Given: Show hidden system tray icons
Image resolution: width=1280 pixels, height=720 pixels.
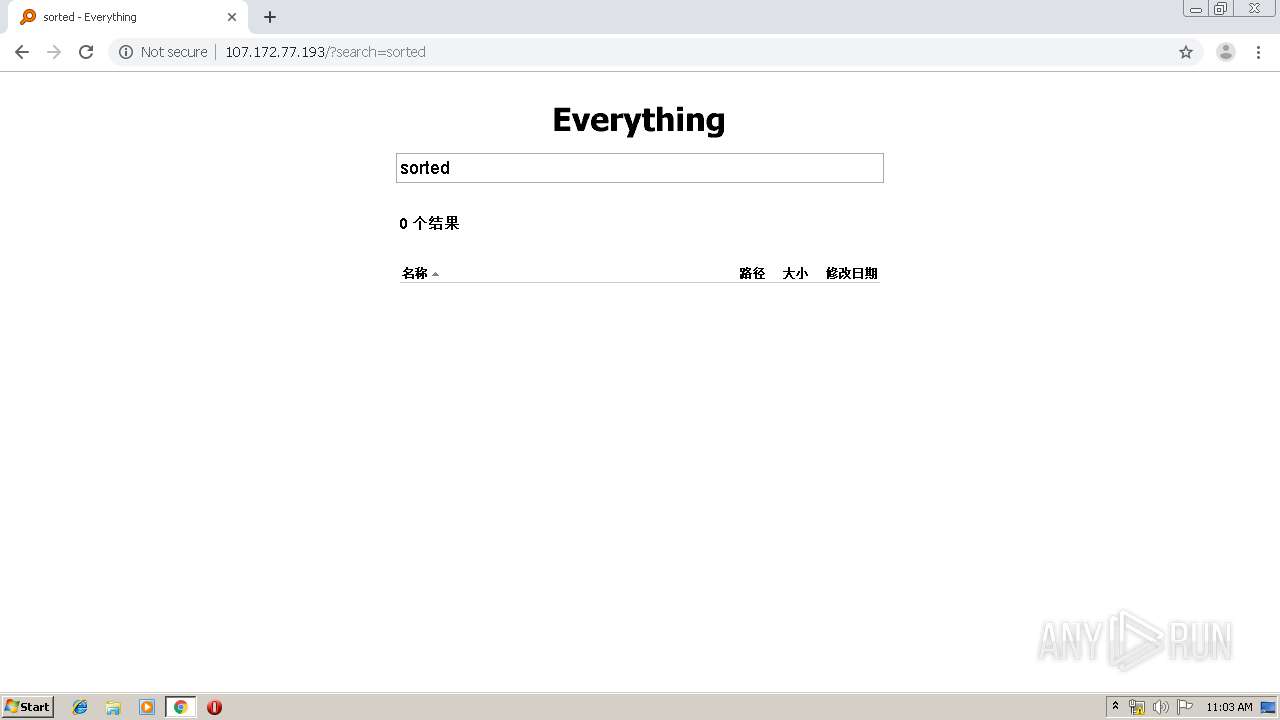Looking at the screenshot, I should point(1116,707).
